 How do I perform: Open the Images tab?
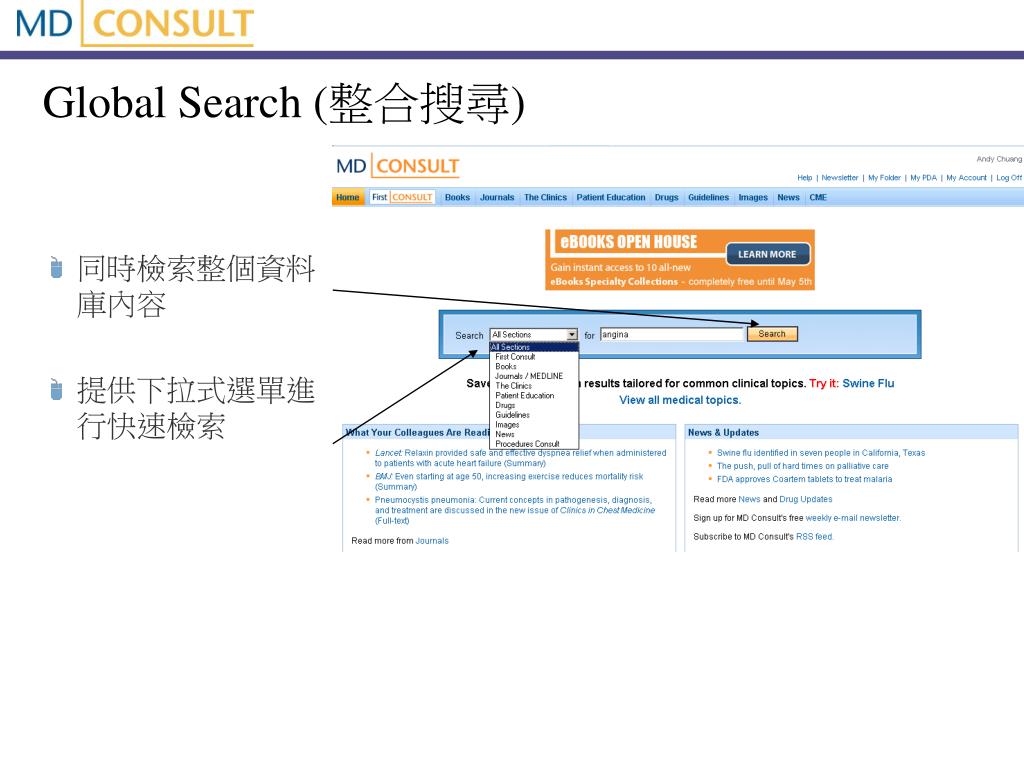pos(753,197)
